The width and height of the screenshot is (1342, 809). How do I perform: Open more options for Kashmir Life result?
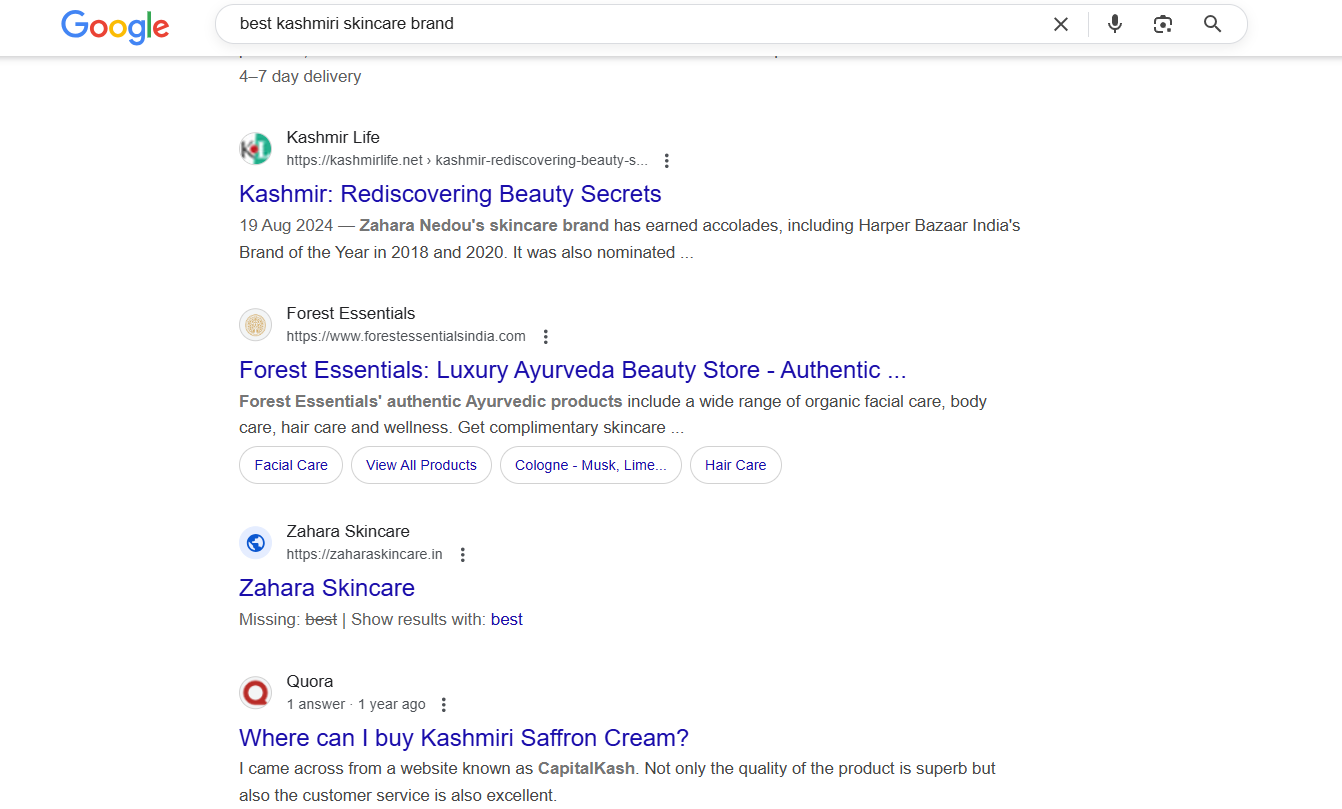667,161
